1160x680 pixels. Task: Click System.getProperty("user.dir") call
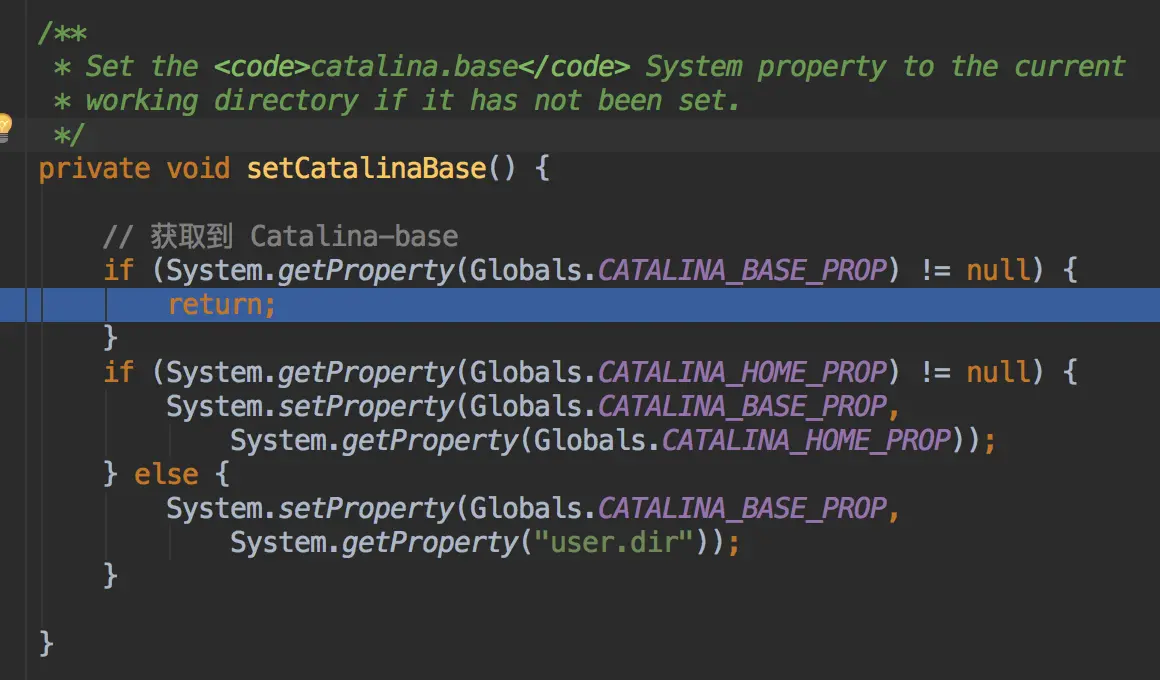(478, 542)
